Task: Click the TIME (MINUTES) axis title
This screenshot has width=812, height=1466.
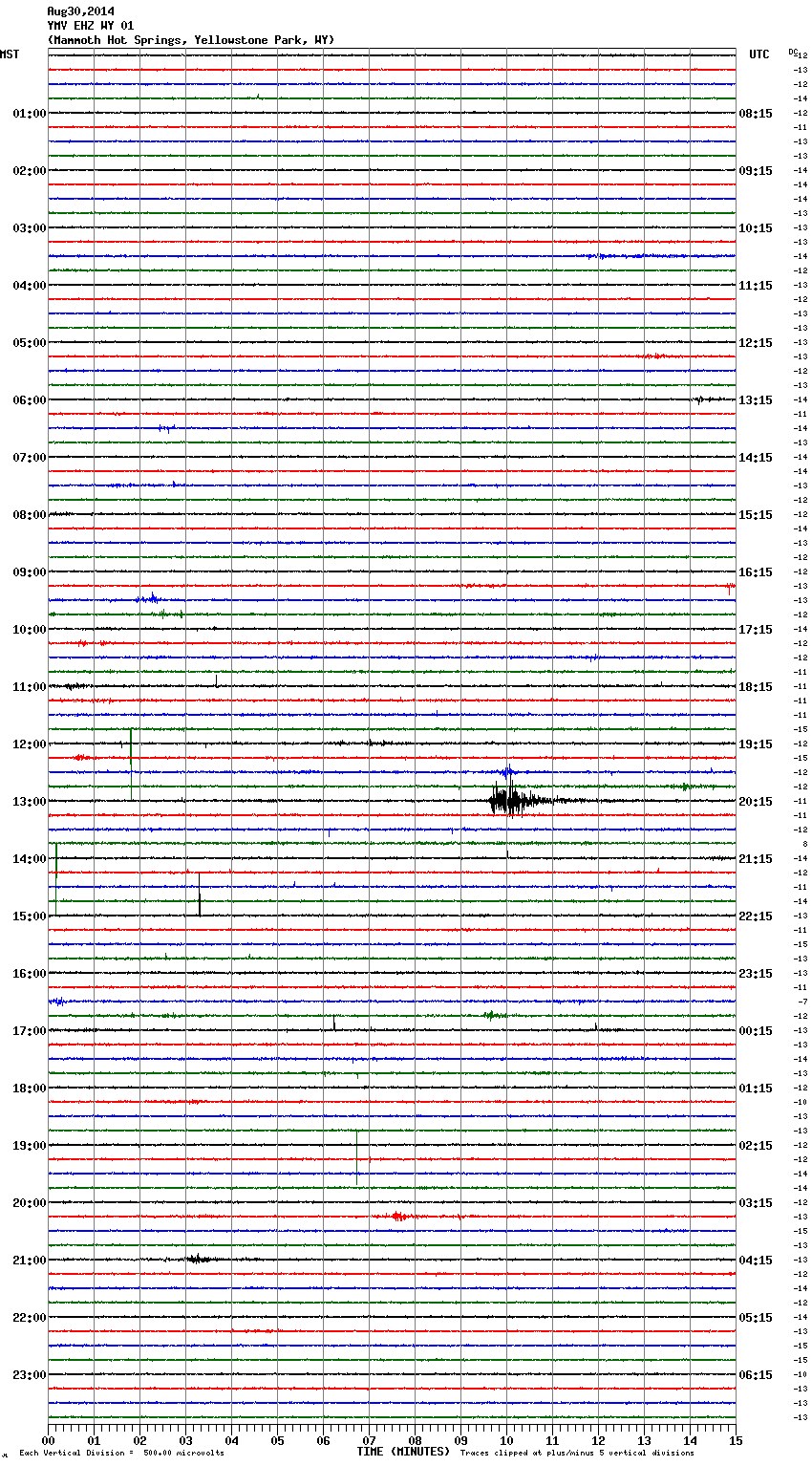Action: pos(403,1451)
